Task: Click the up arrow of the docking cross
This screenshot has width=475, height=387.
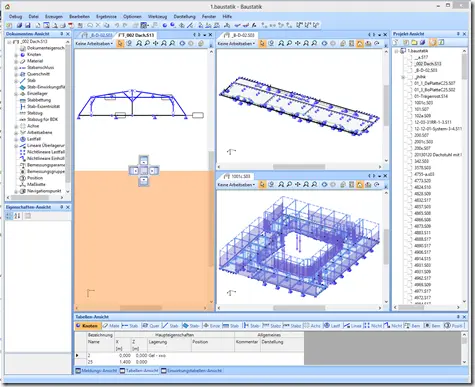Action: coord(144,161)
